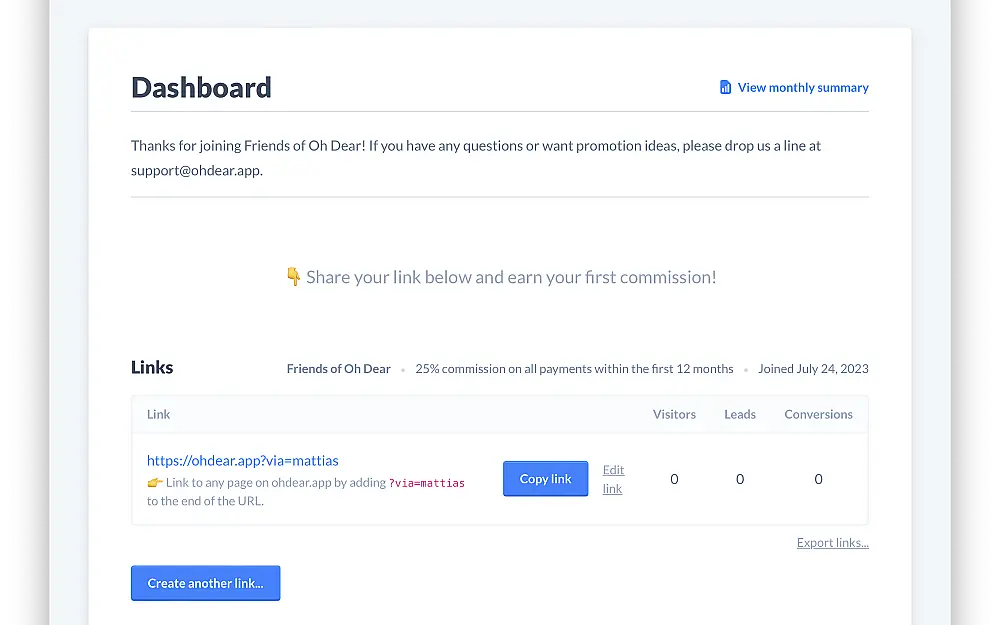Click the Joined July 24, 2023 text
Screen dimensions: 1000x625
point(813,369)
